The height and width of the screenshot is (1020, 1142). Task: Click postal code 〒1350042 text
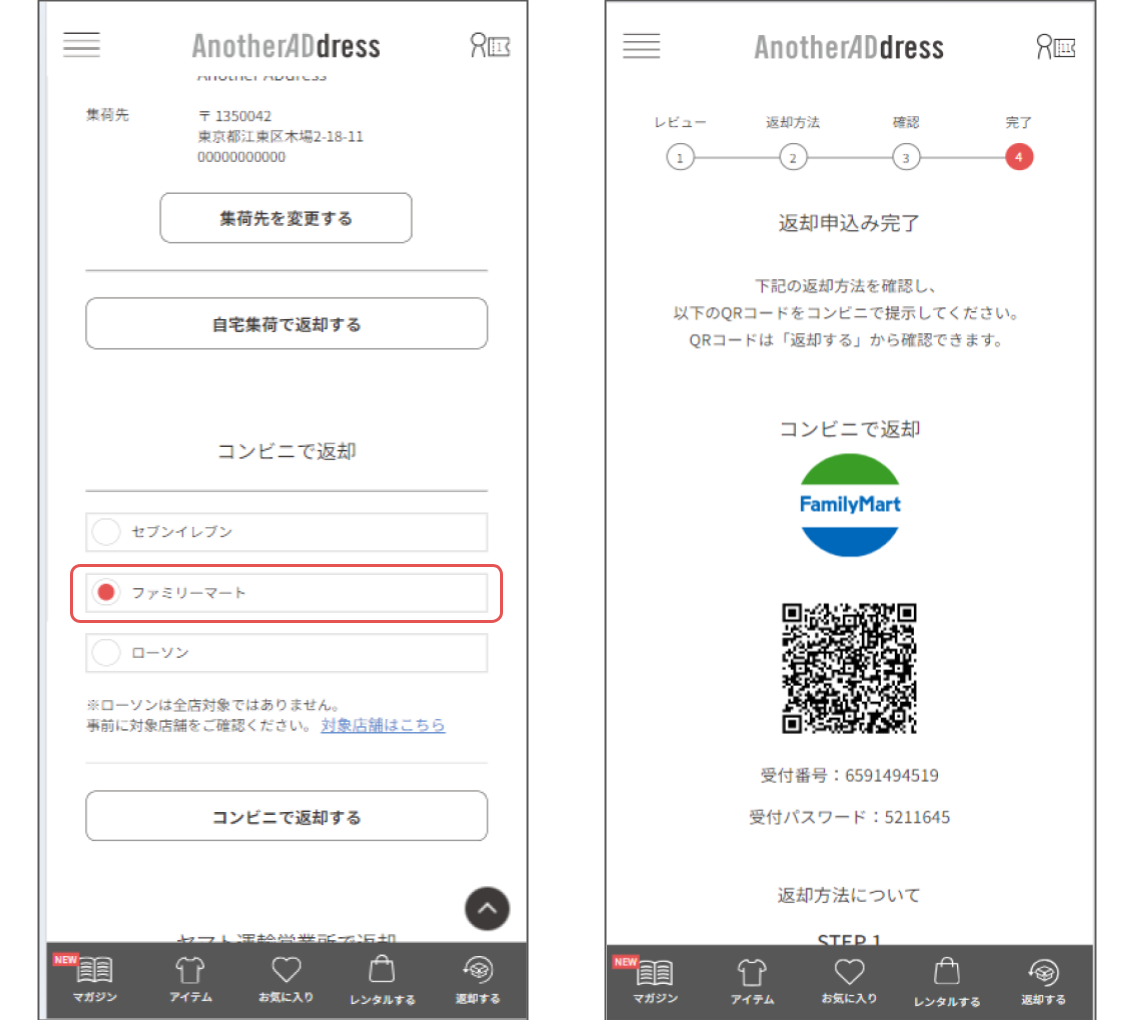pyautogui.click(x=235, y=116)
